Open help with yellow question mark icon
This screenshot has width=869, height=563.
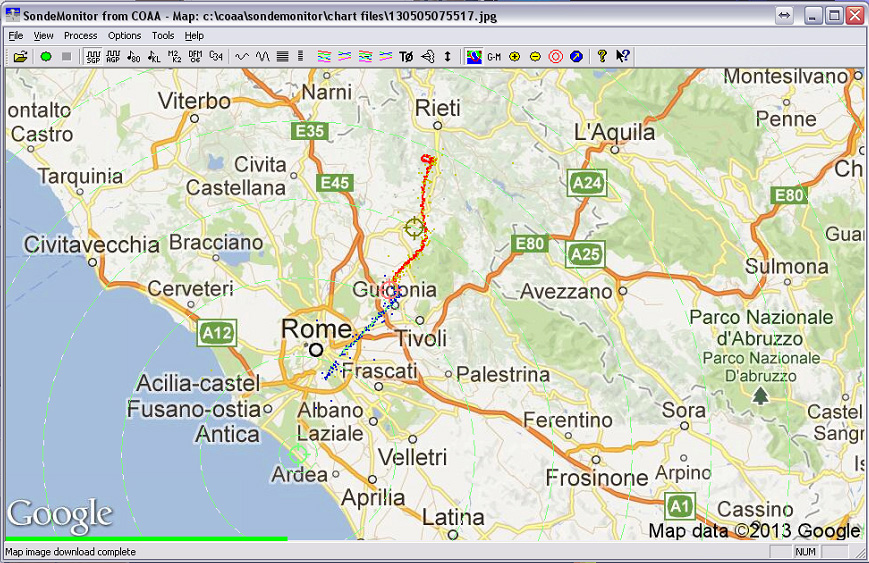(x=602, y=57)
